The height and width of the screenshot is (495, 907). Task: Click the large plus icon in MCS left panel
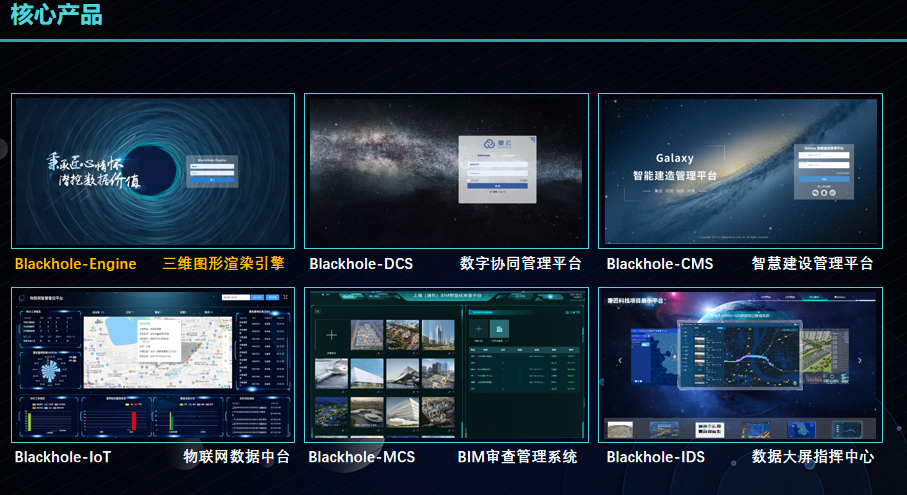pyautogui.click(x=333, y=336)
